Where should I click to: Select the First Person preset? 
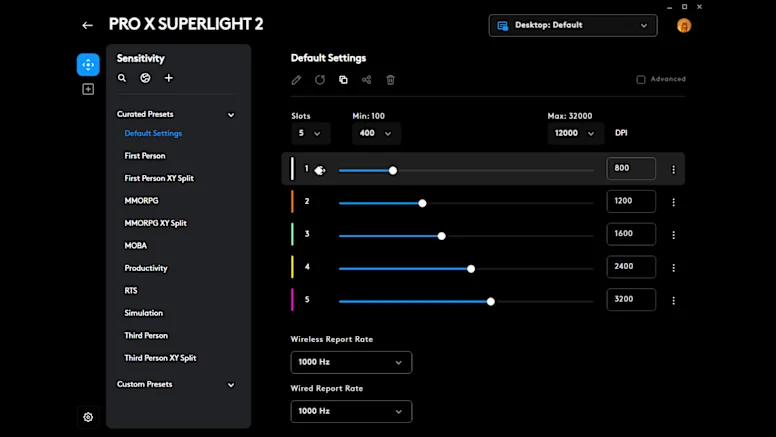pyautogui.click(x=145, y=155)
